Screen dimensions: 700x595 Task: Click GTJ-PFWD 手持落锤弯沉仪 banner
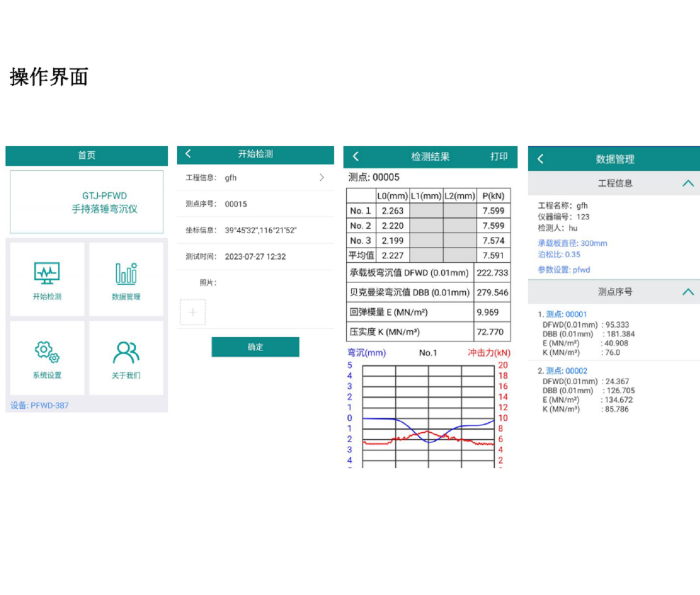pos(87,202)
